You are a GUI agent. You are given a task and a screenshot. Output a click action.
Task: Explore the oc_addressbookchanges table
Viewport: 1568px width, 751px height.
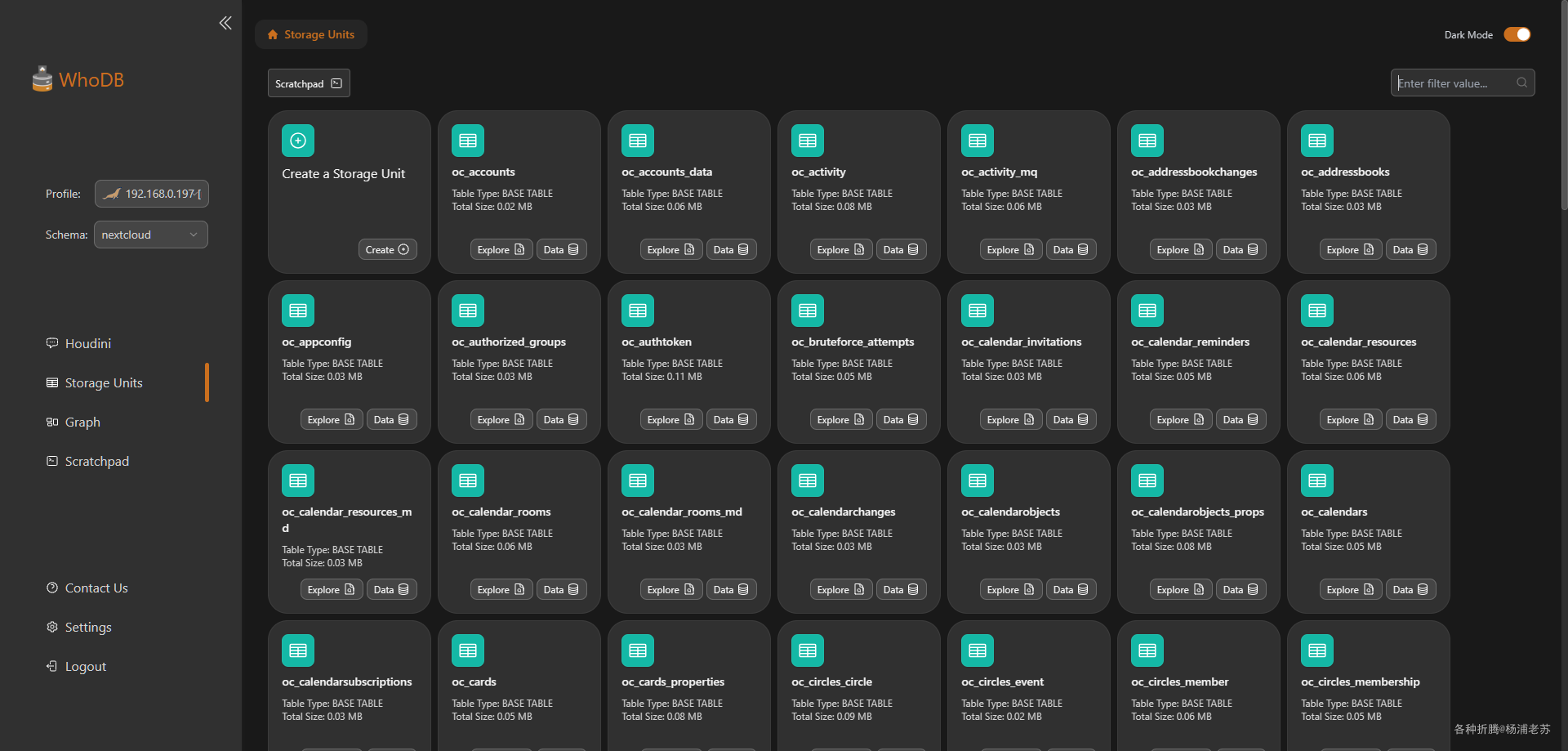click(1181, 250)
